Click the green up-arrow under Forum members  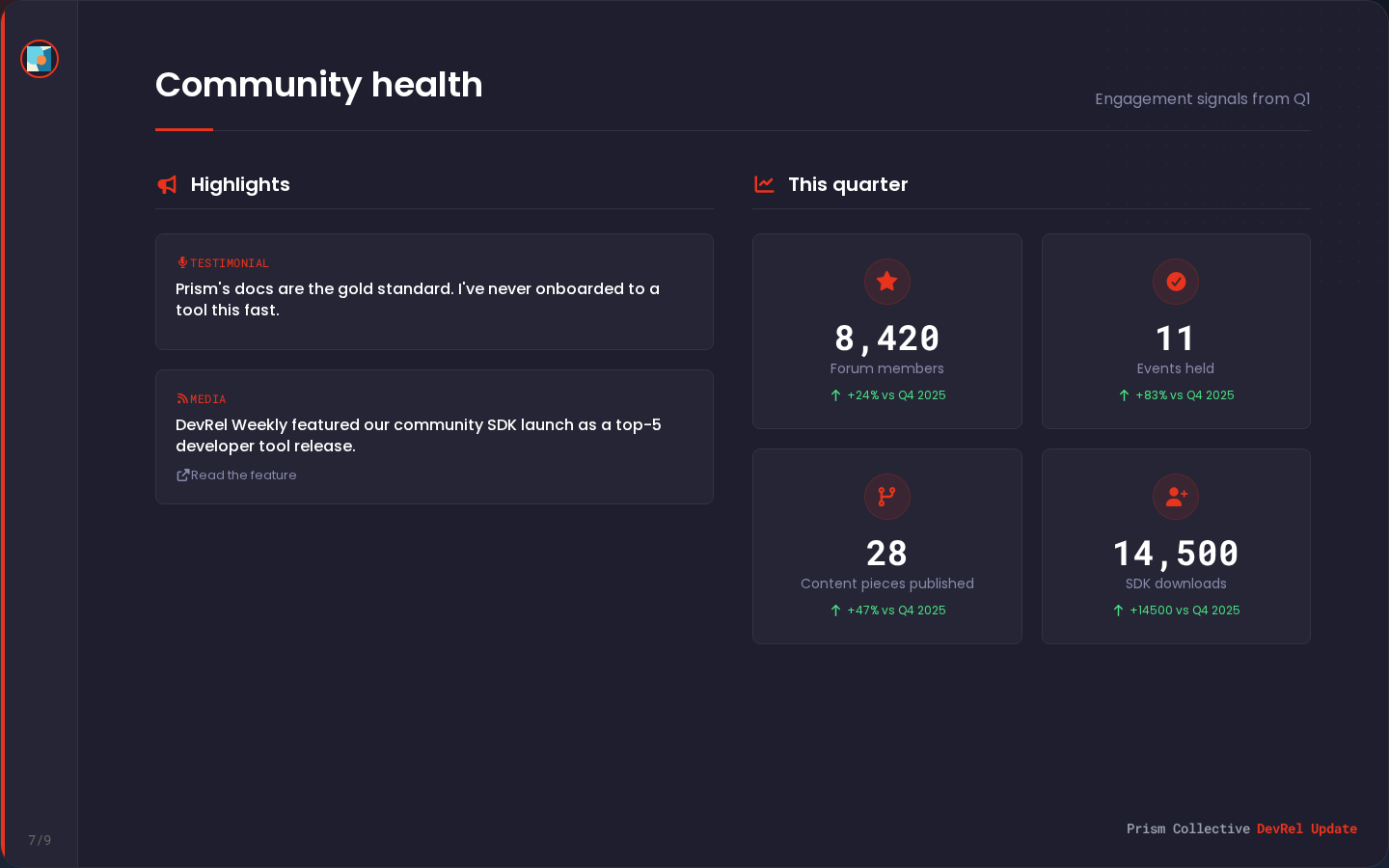coord(834,394)
